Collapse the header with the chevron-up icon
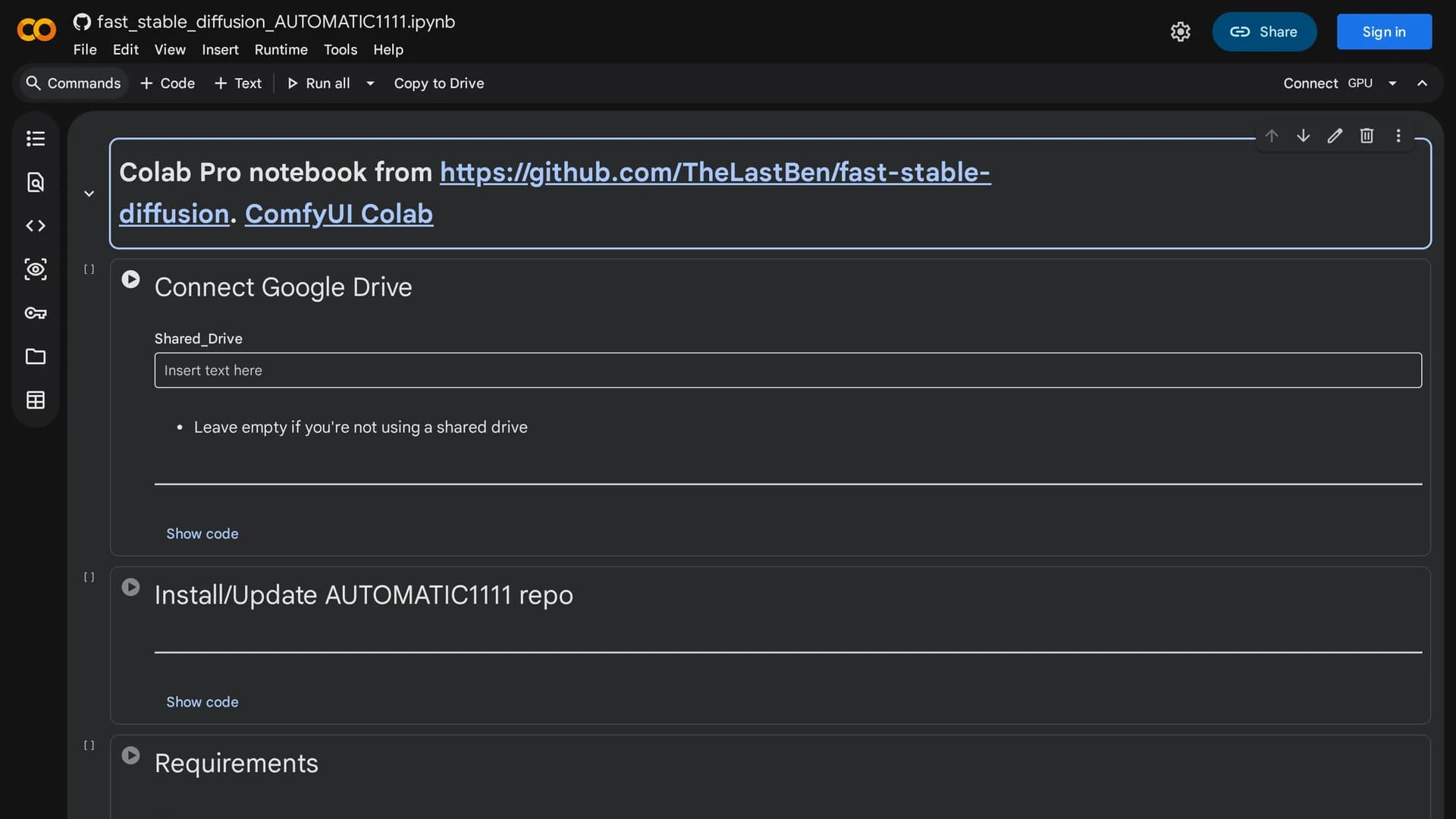 tap(1423, 83)
